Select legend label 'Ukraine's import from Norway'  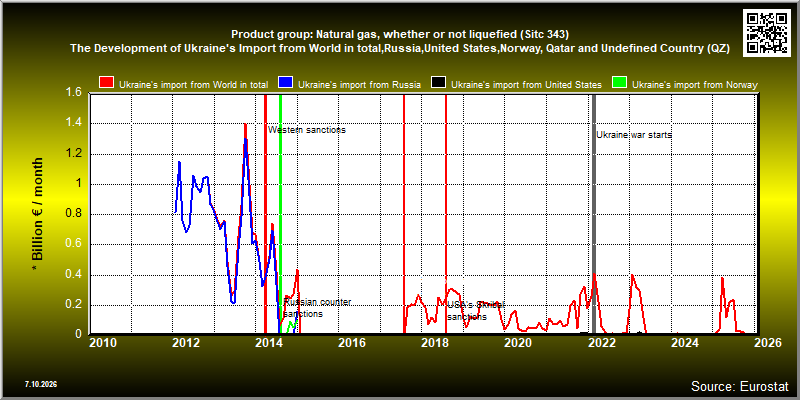[x=695, y=85]
